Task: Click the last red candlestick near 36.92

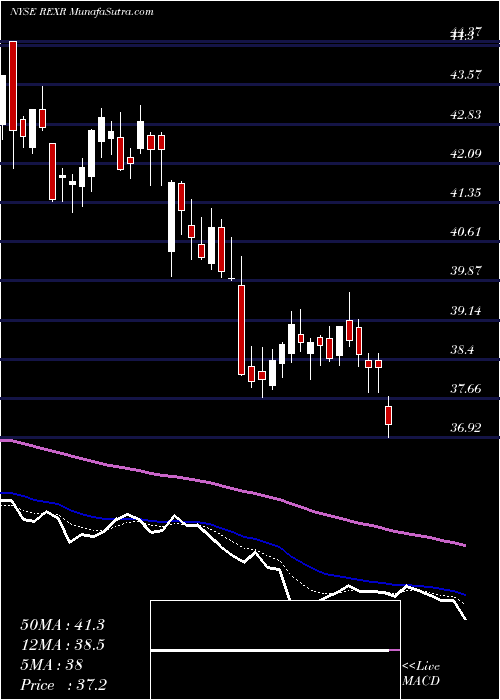Action: pyautogui.click(x=389, y=416)
